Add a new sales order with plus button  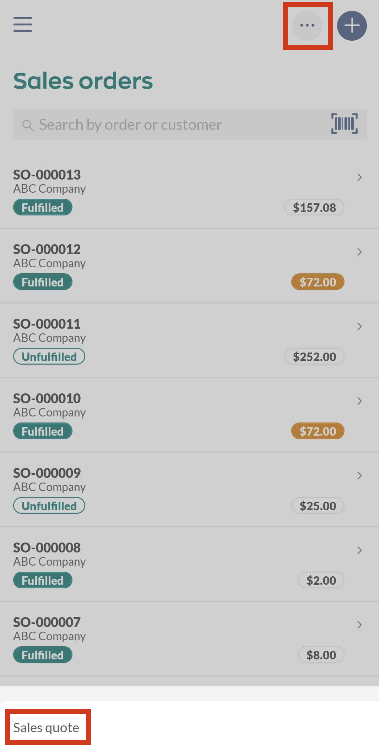click(x=352, y=25)
